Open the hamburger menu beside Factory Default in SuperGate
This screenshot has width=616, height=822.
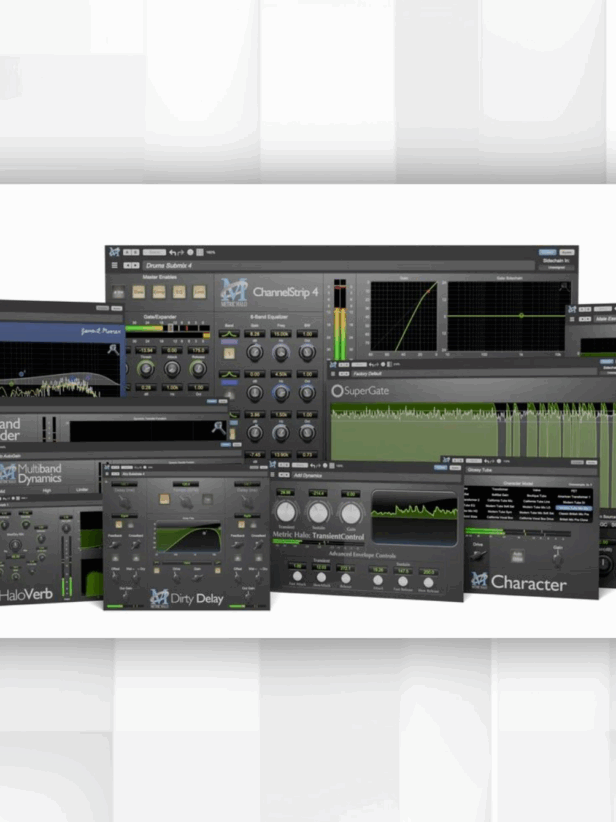(x=333, y=373)
